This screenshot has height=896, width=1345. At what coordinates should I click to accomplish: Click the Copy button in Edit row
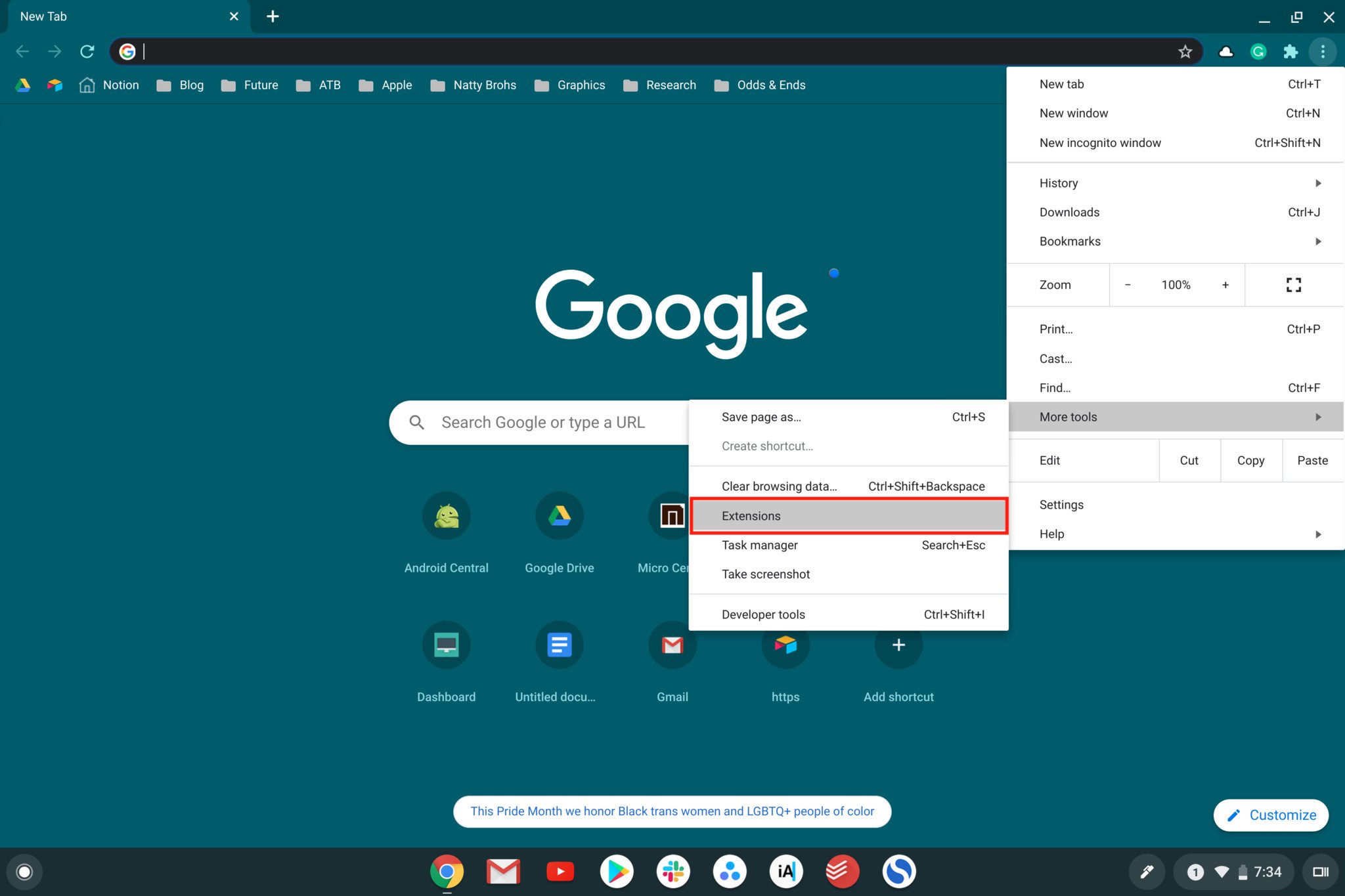(x=1250, y=461)
